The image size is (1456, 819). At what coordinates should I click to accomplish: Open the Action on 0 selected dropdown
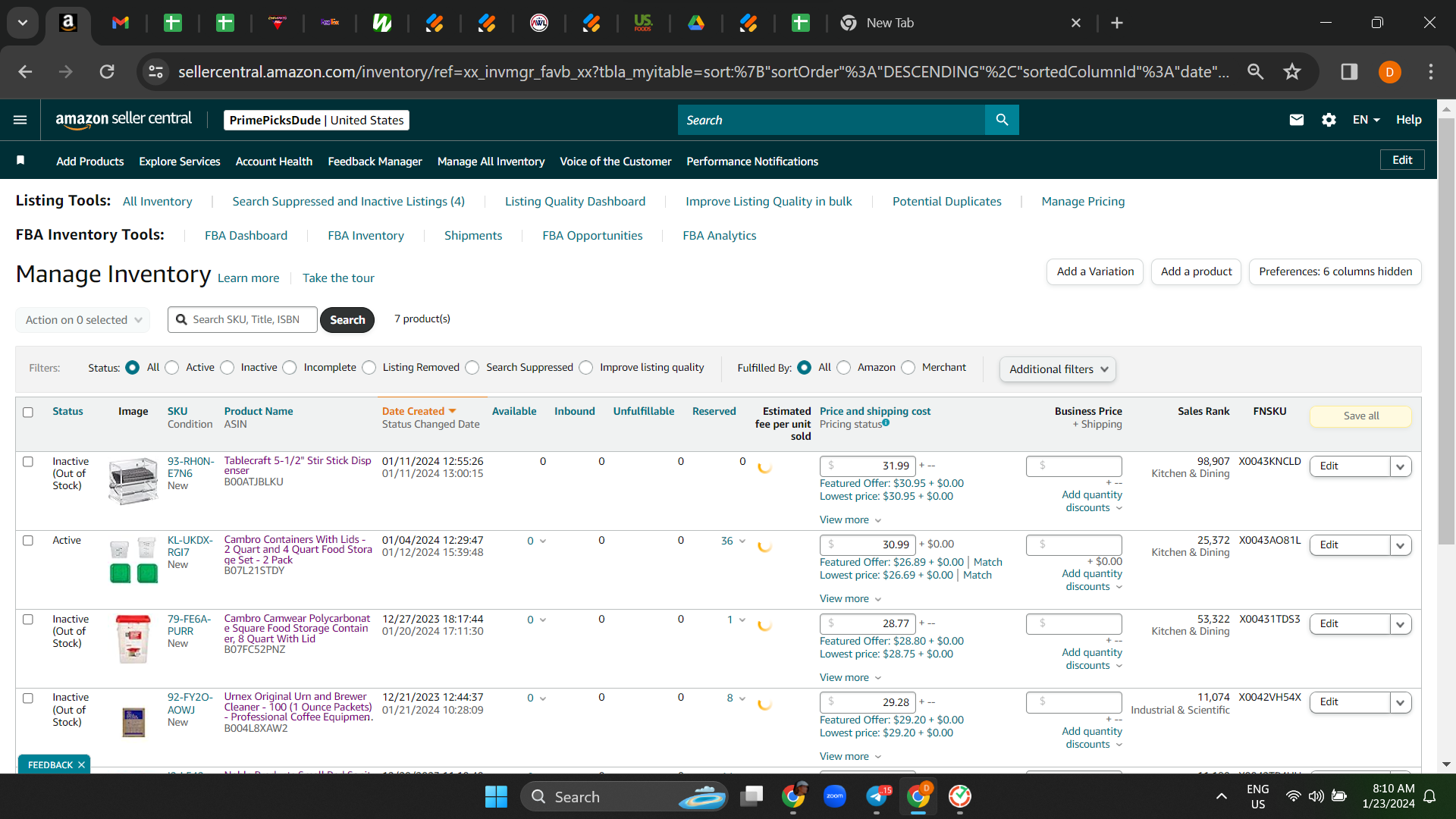point(83,320)
